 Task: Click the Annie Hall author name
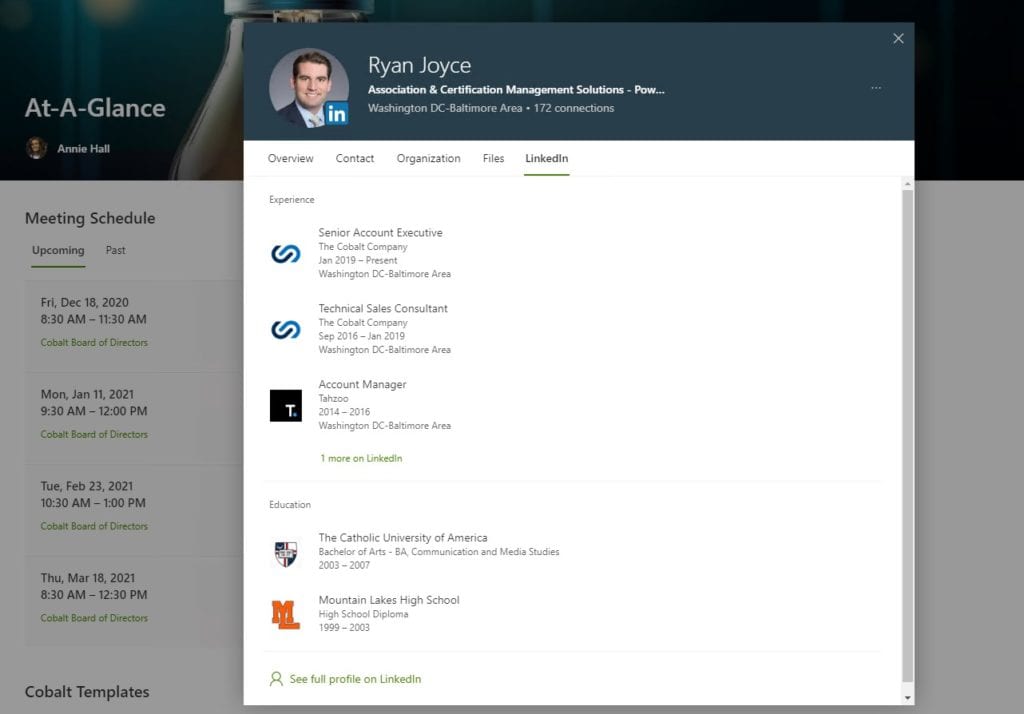pos(83,149)
